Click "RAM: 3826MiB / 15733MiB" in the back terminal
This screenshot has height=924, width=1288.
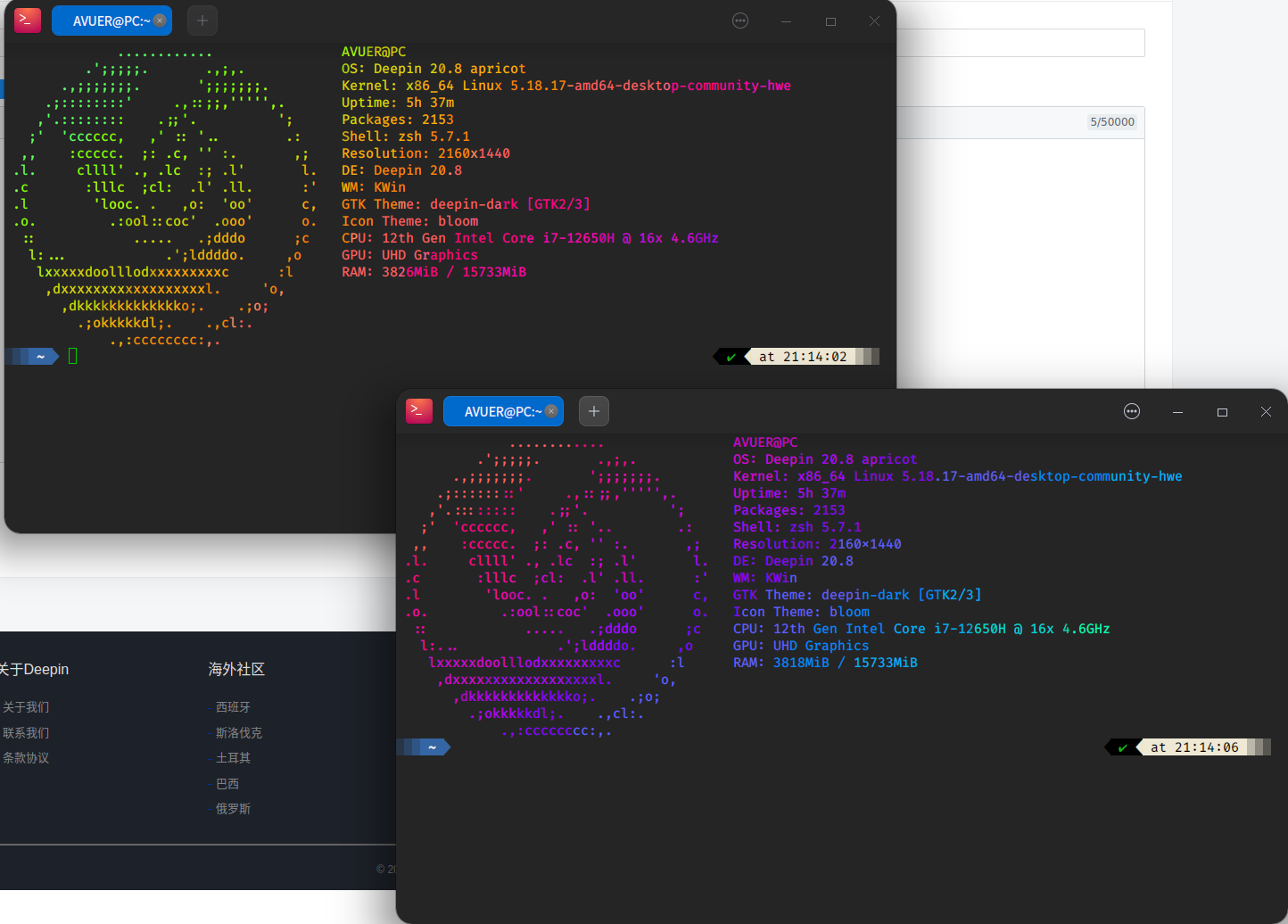click(433, 272)
